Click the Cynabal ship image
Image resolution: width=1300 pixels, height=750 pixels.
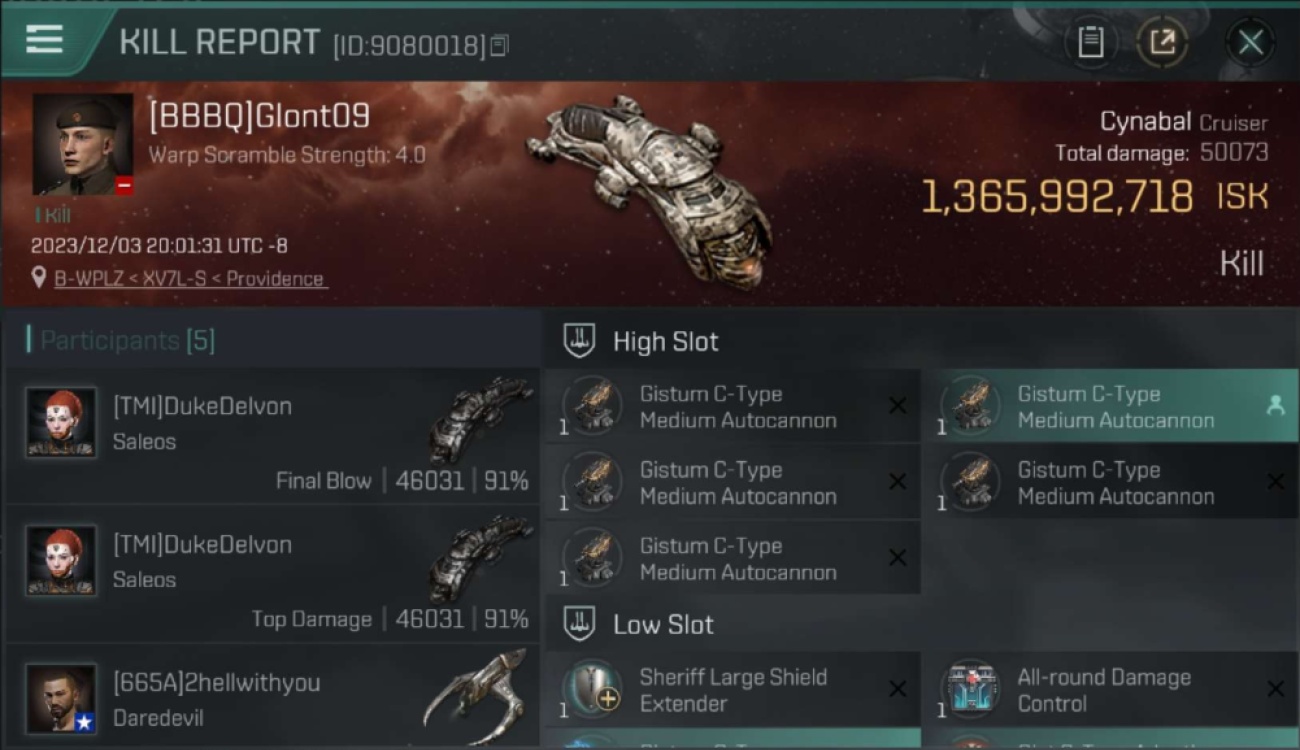point(650,190)
